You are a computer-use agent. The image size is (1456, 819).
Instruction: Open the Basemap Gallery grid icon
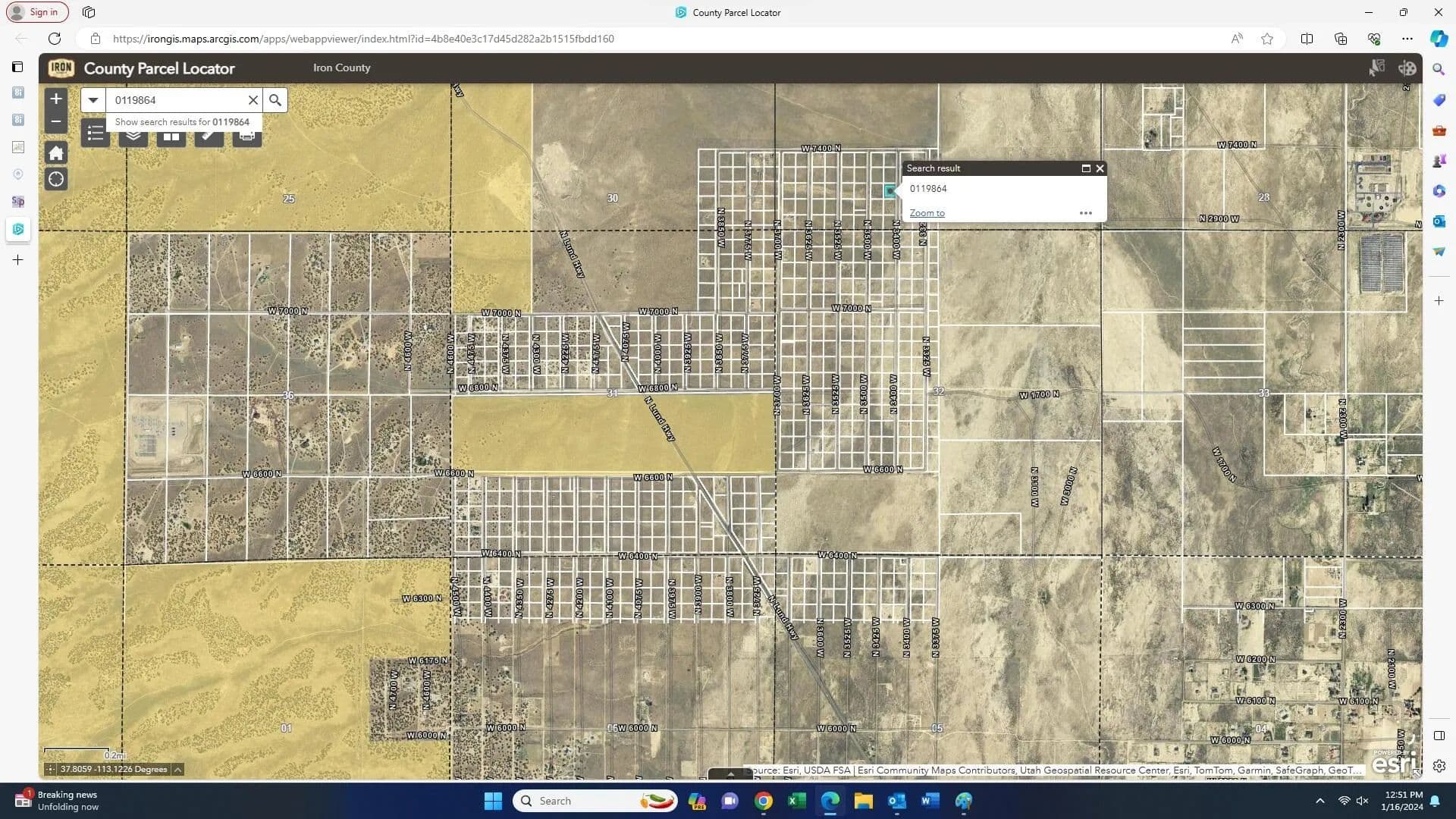pos(171,136)
